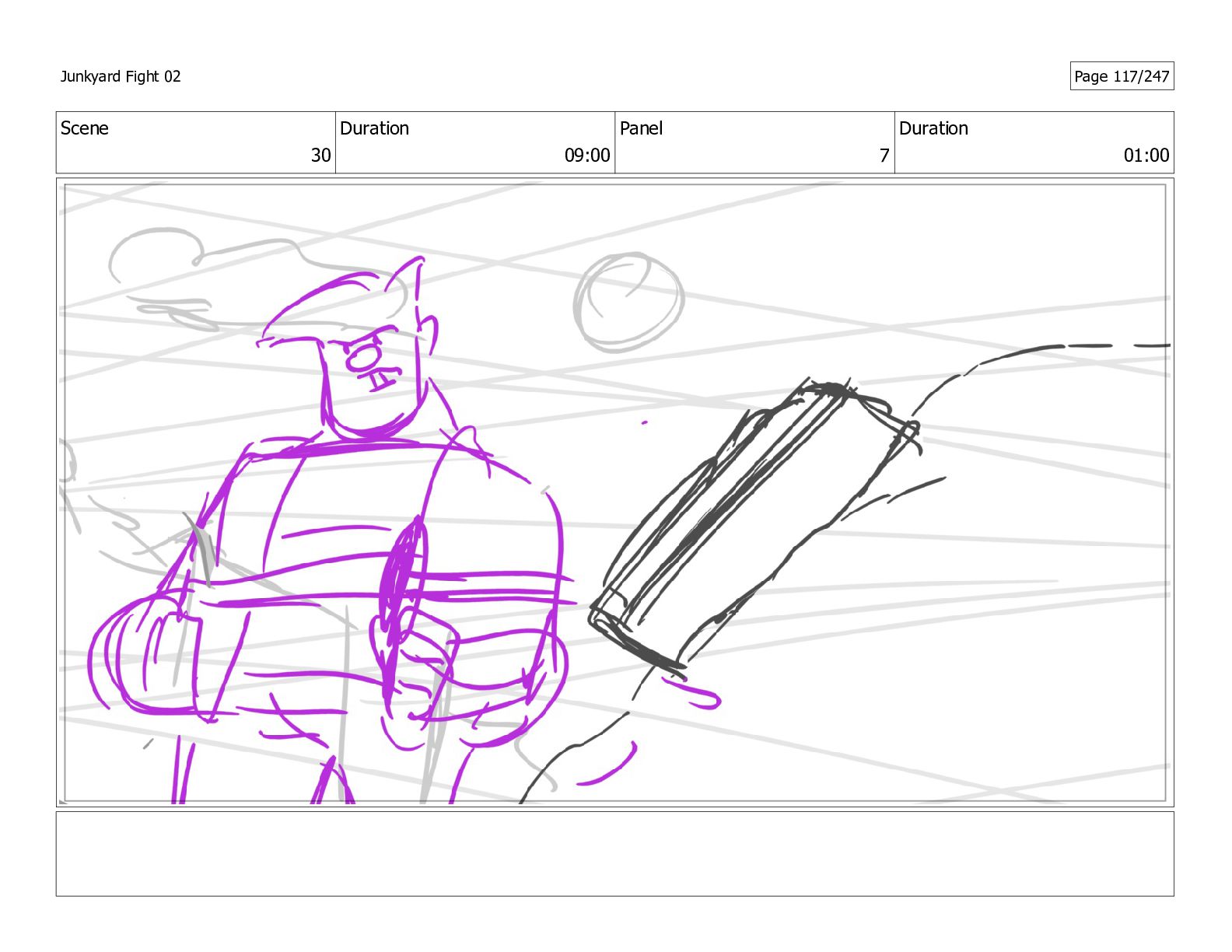Screen dimensions: 1232x952
Task: Click the storyboard panel sketch image
Action: [614, 492]
